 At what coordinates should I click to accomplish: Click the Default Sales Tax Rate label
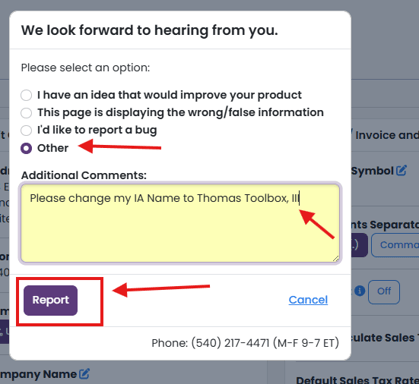click(x=358, y=380)
